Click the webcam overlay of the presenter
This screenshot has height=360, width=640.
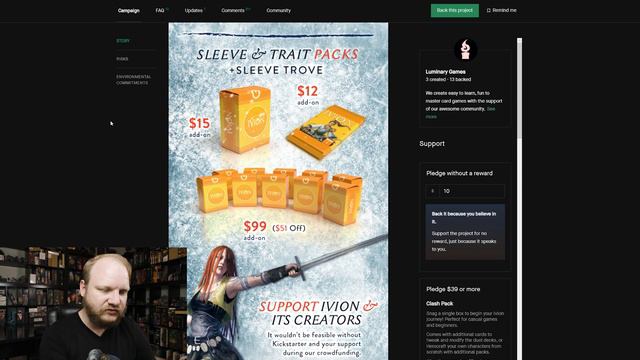93,303
